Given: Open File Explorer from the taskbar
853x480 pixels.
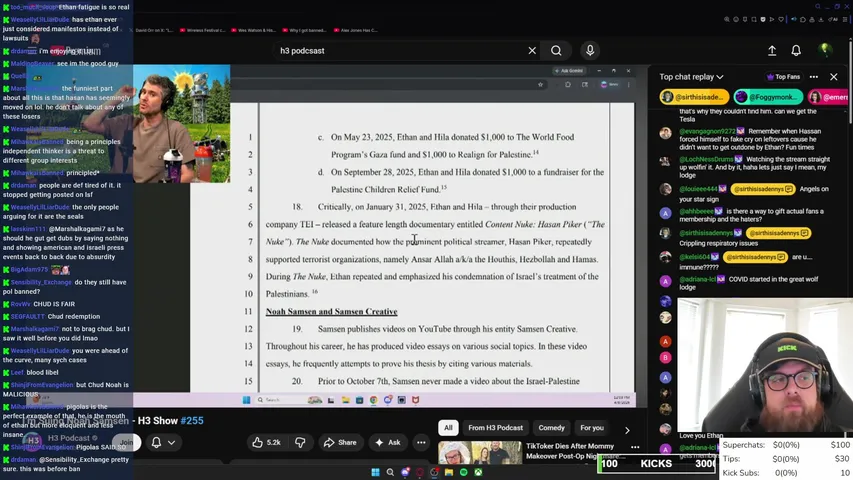Looking at the screenshot, I should tap(449, 472).
